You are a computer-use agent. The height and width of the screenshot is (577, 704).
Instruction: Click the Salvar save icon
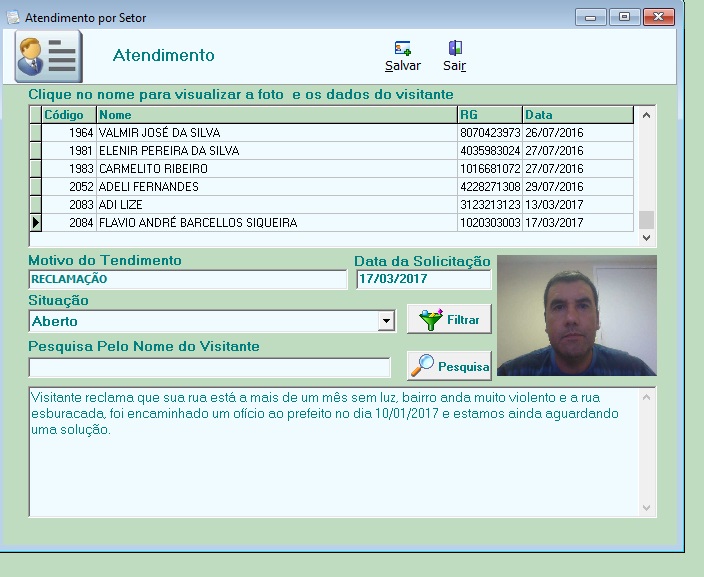403,48
